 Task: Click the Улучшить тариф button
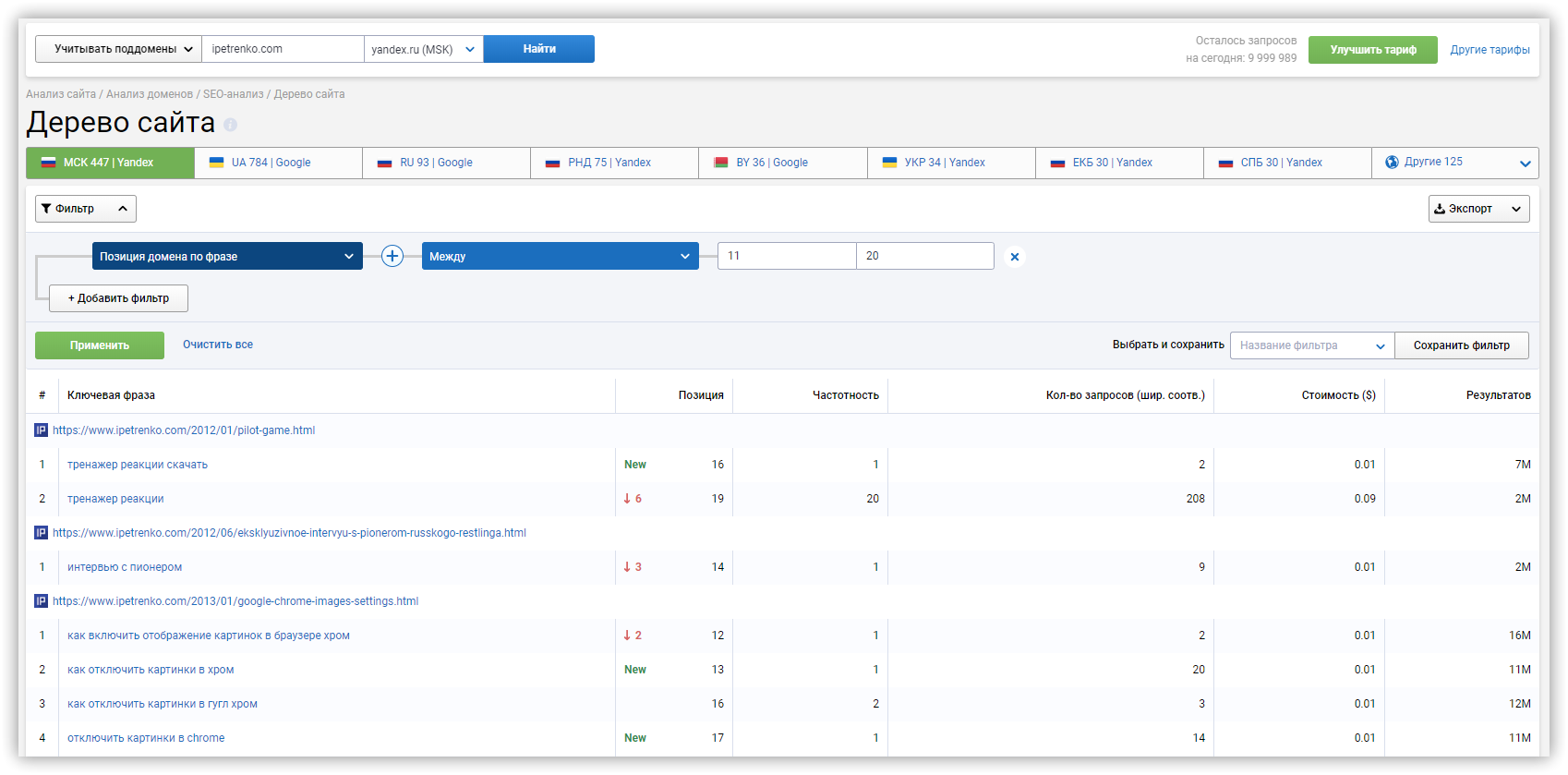(1373, 50)
